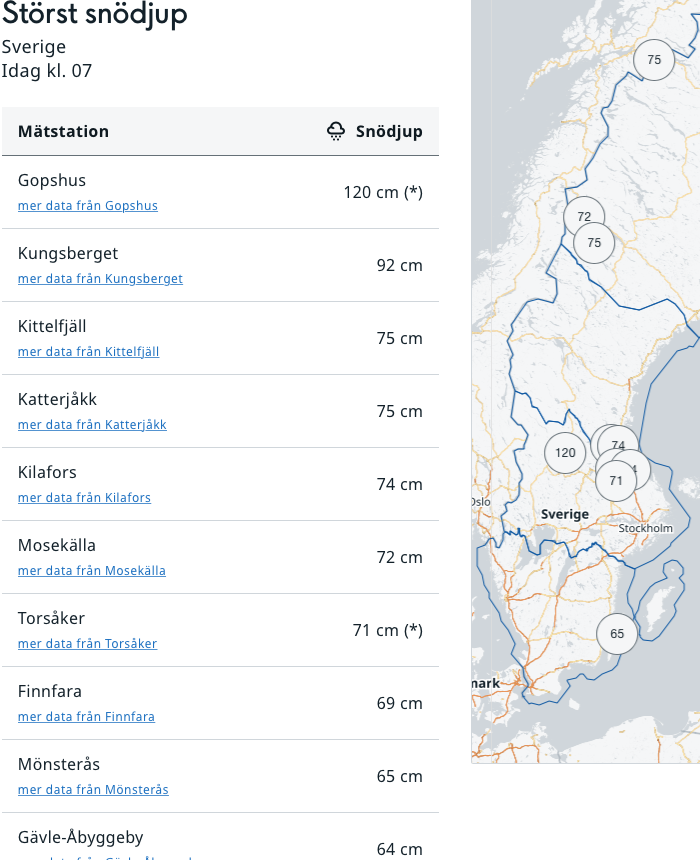Image resolution: width=700 pixels, height=860 pixels.
Task: Click the 74 map marker
Action: [x=620, y=444]
